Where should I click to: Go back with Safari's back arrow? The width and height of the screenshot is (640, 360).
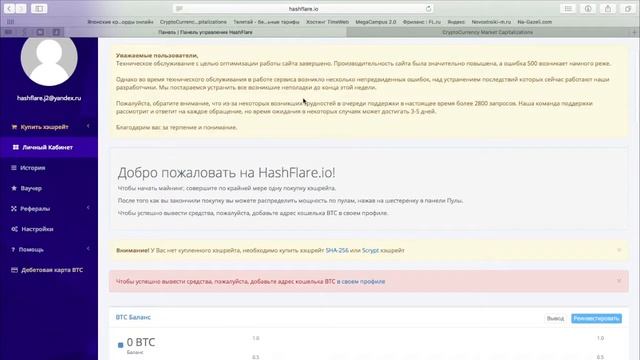tap(9, 9)
